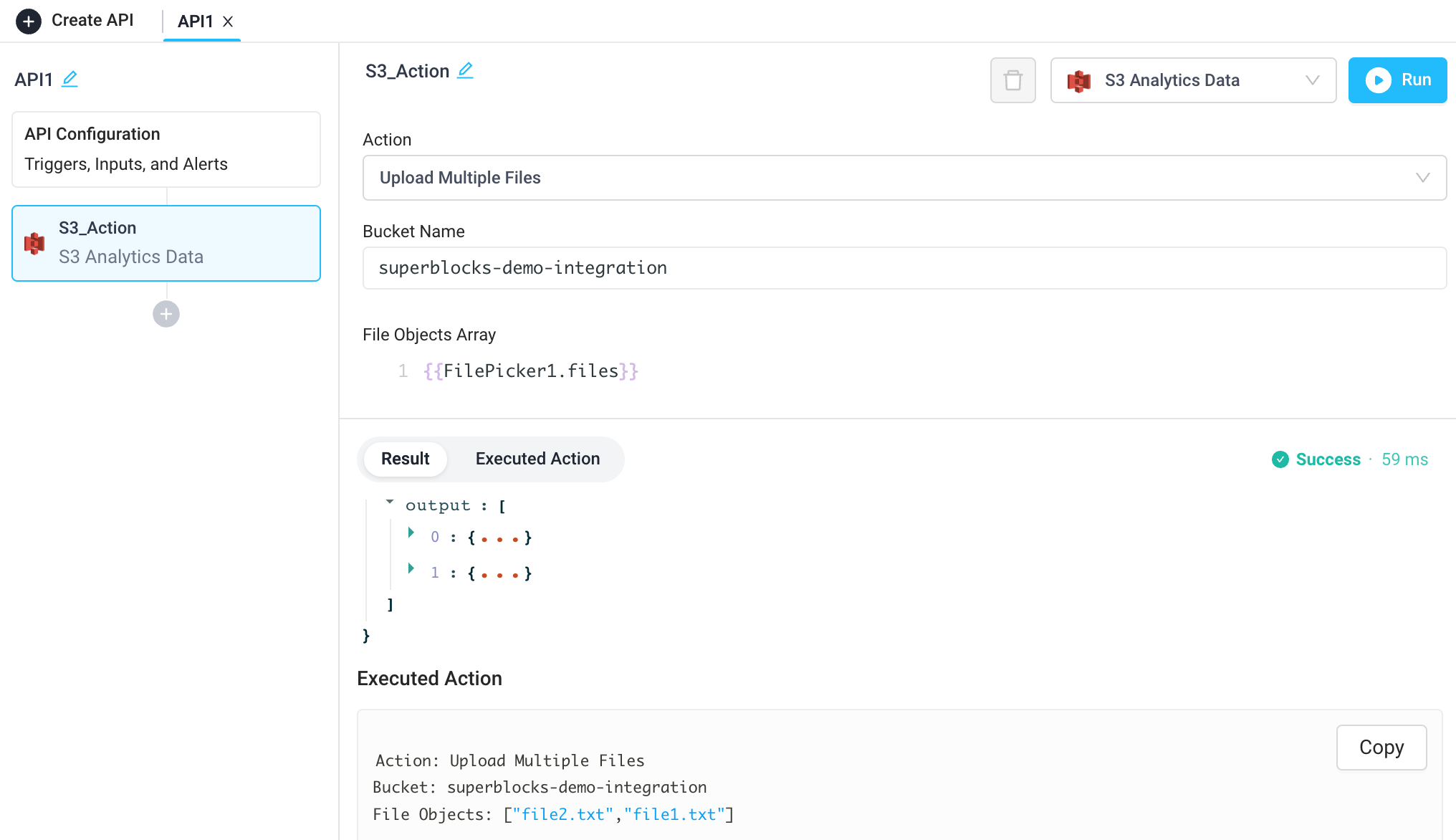Click the S3 Analytics Data dropdown arrow
The image size is (1456, 840).
[1315, 80]
